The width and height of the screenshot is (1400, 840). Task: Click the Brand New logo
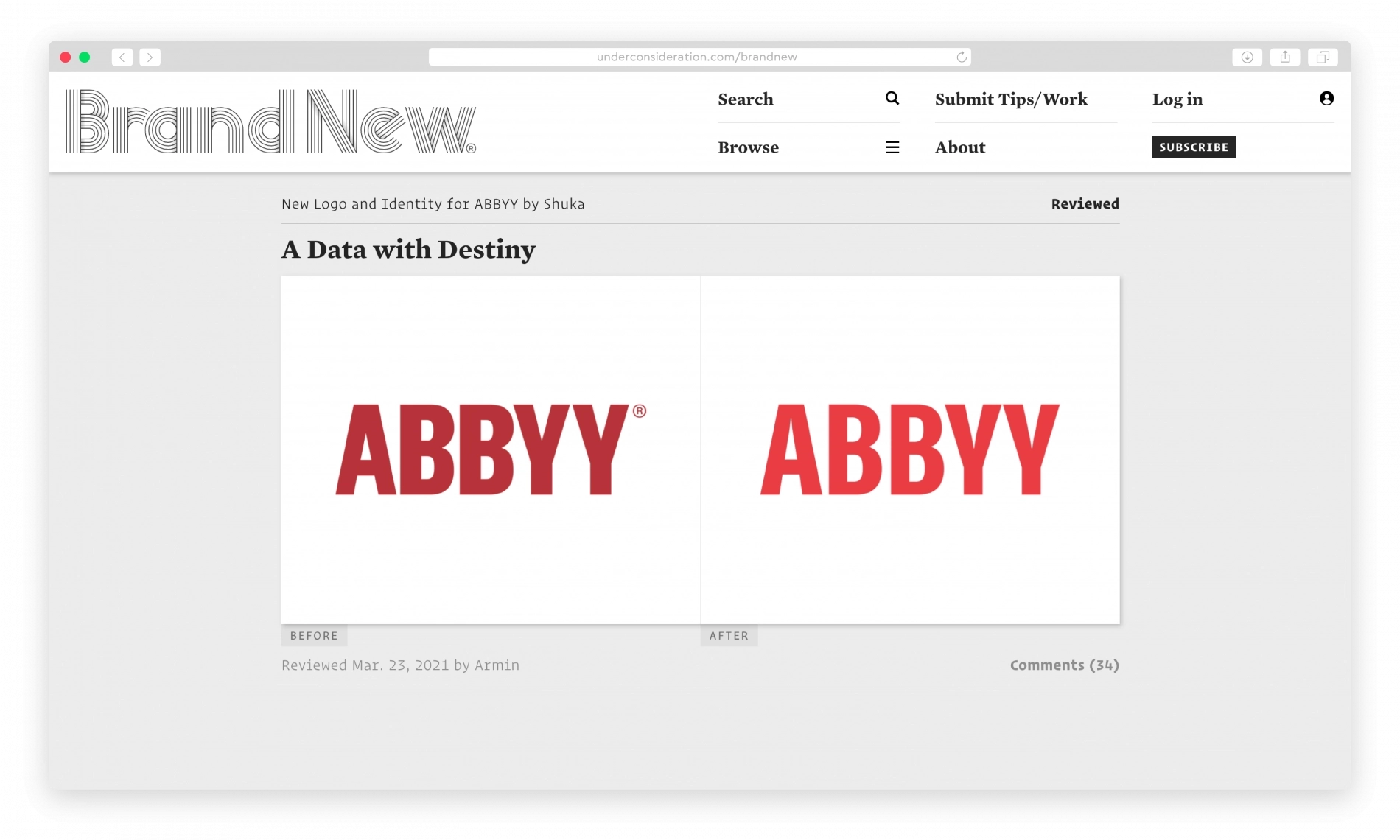[271, 122]
